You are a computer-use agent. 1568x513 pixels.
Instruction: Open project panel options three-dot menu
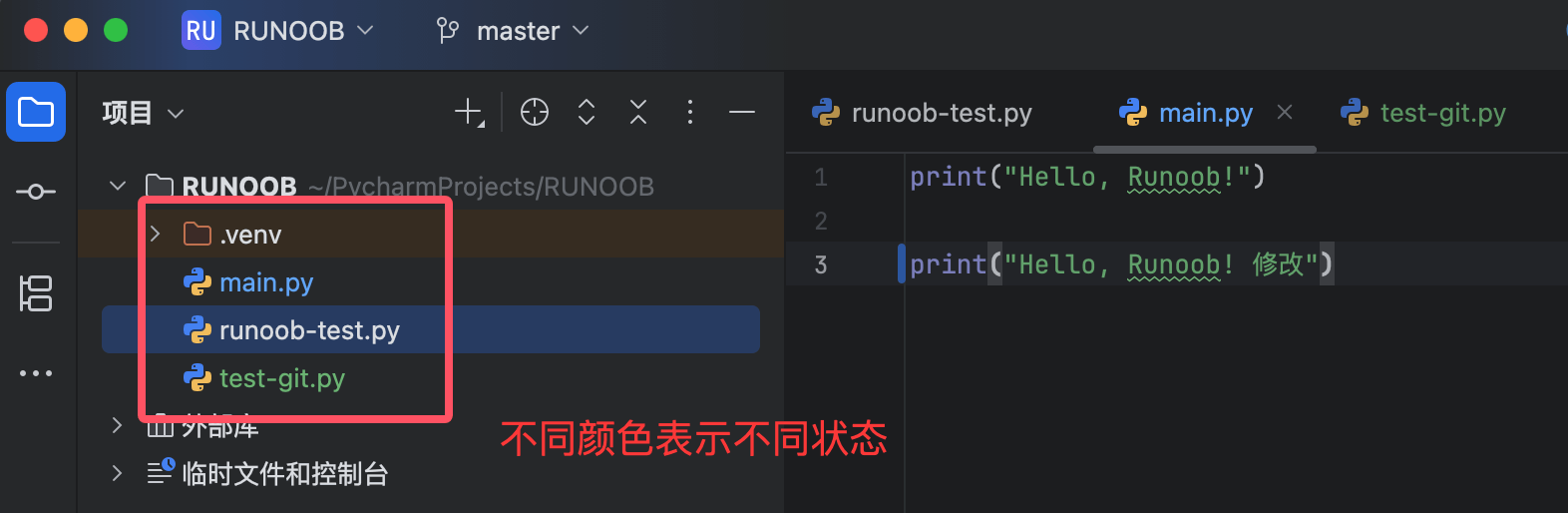coord(690,112)
